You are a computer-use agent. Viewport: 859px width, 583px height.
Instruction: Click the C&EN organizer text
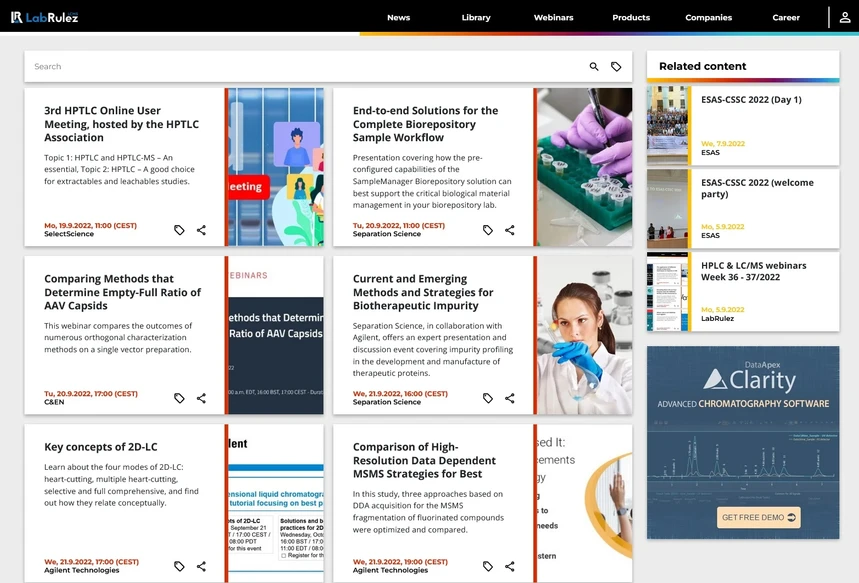click(54, 402)
